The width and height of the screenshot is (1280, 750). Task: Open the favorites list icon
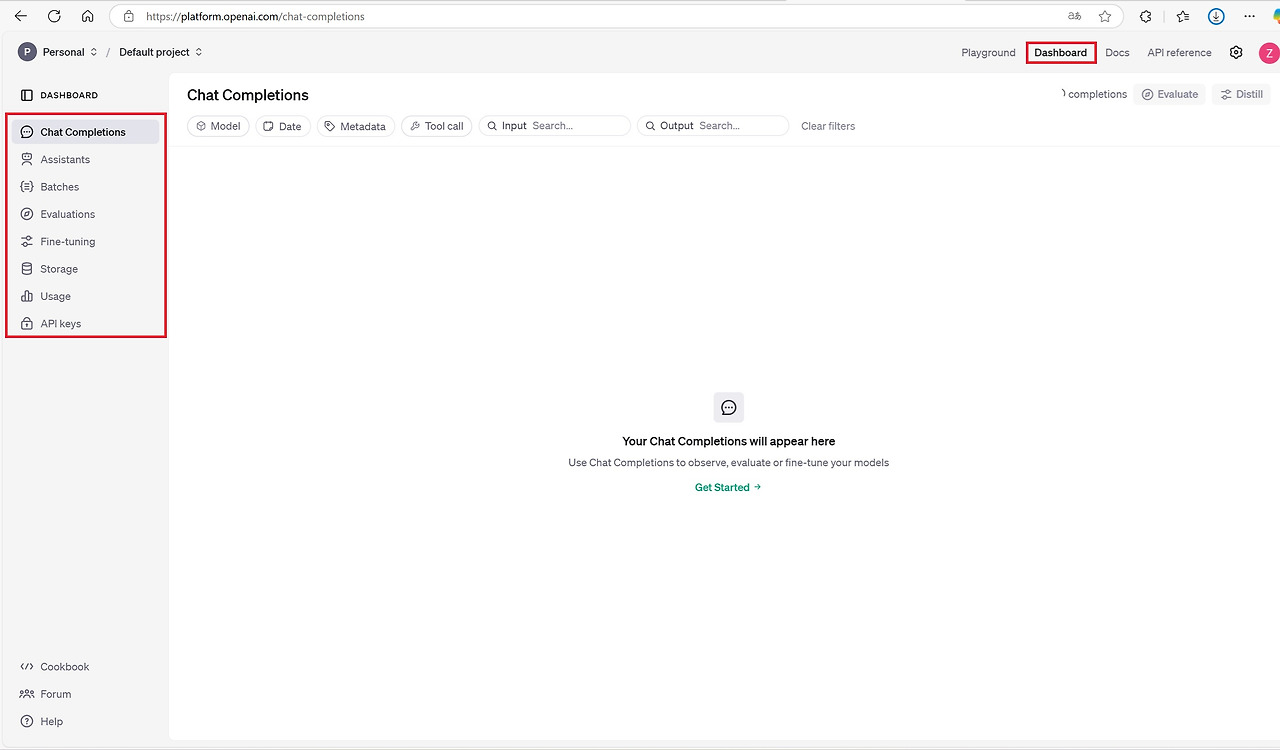tap(1183, 16)
